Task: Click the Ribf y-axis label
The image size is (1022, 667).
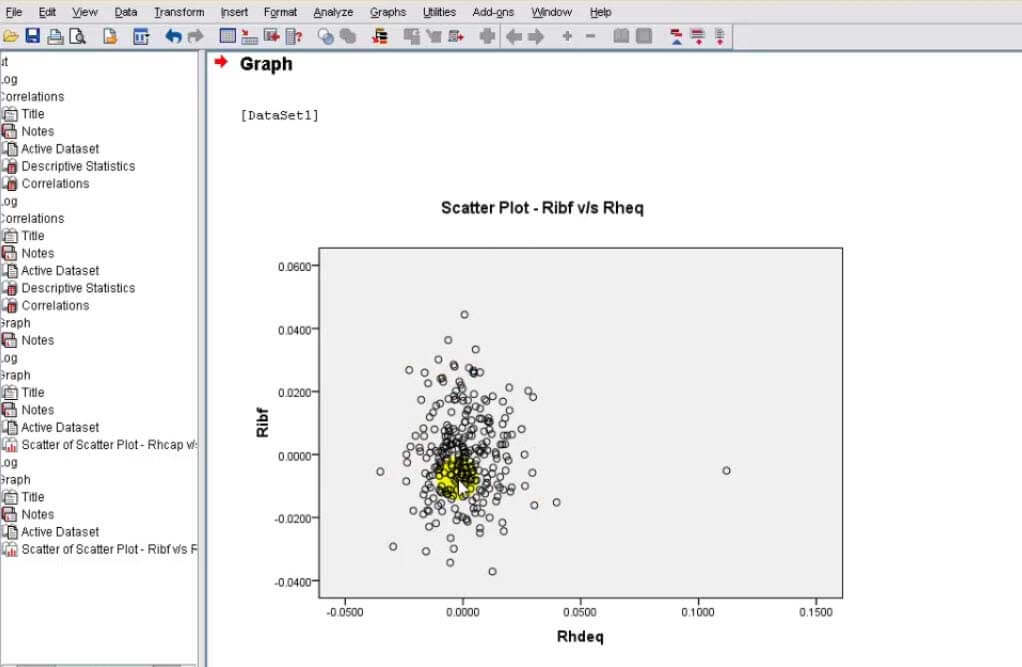Action: [x=262, y=422]
